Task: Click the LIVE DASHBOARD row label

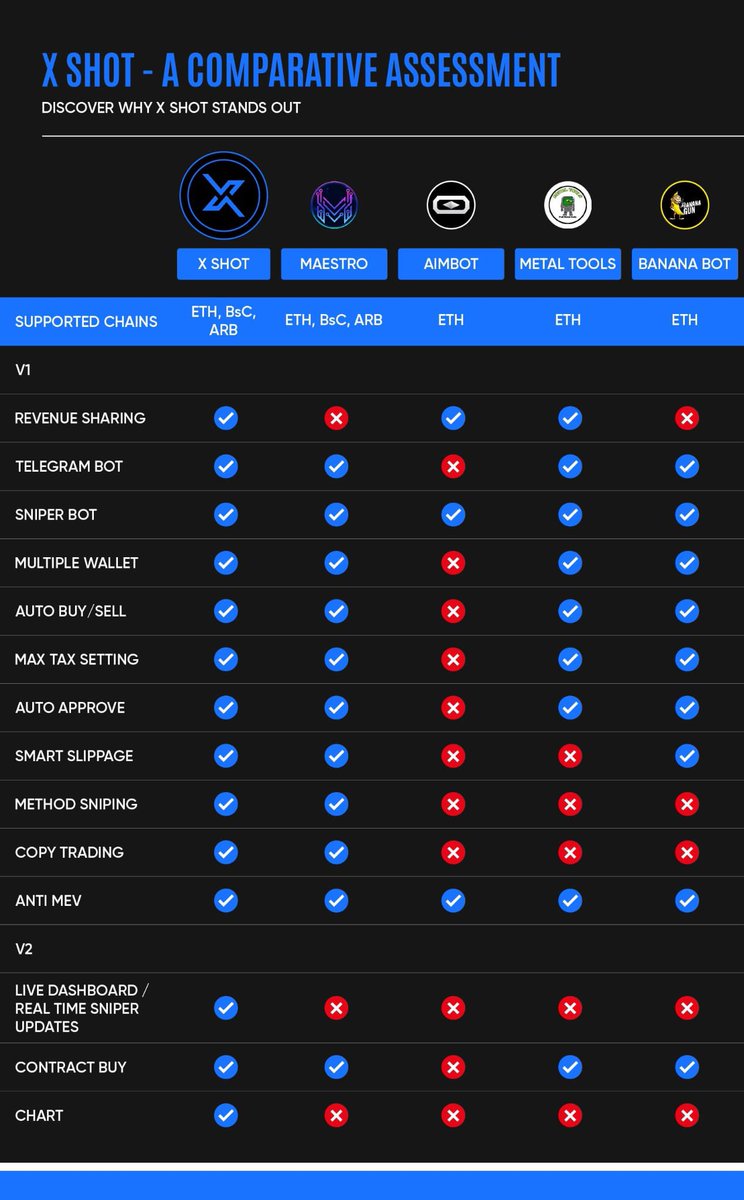Action: pyautogui.click(x=82, y=1008)
